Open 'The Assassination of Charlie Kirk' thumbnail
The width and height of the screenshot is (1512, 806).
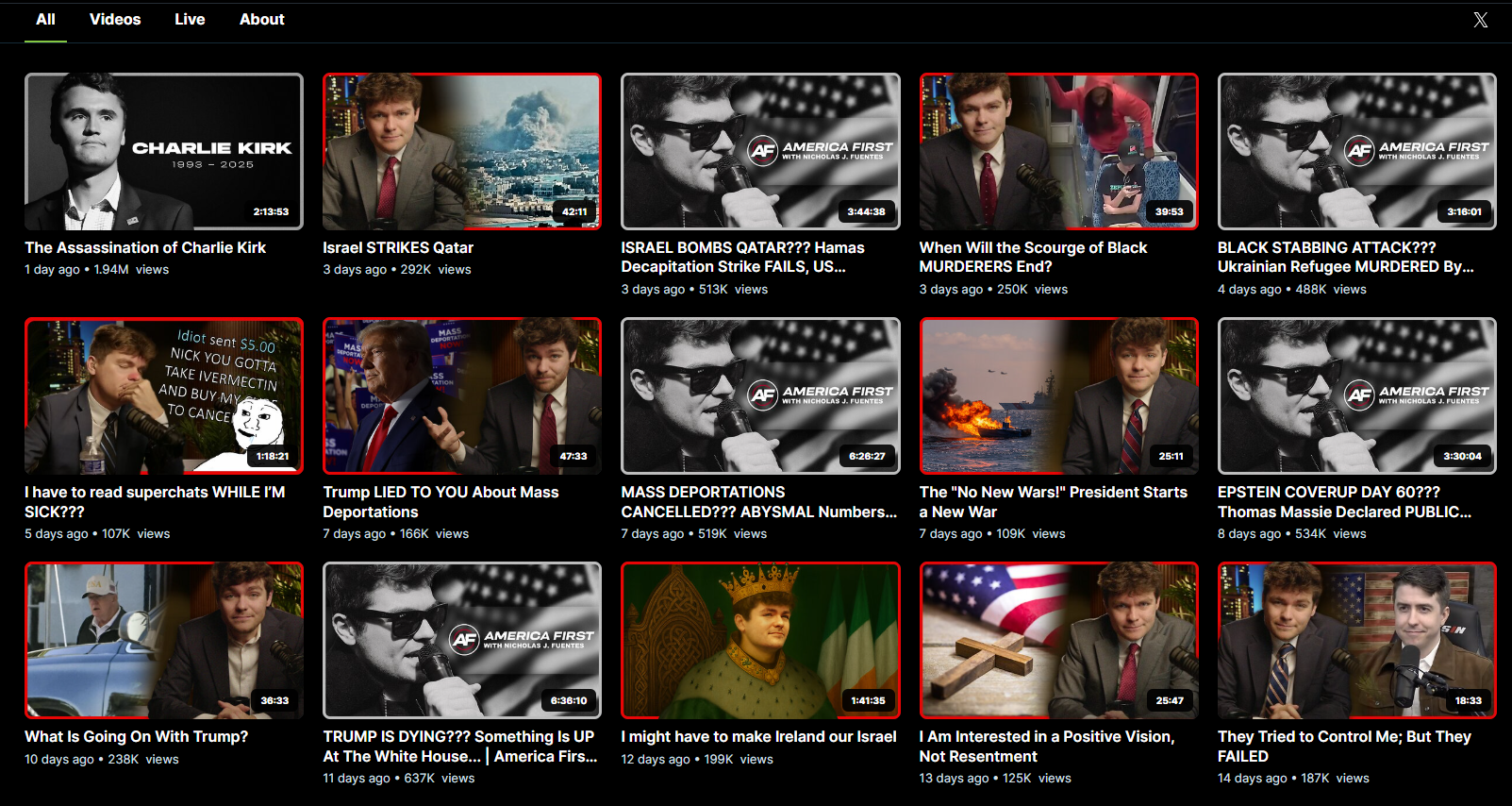164,151
